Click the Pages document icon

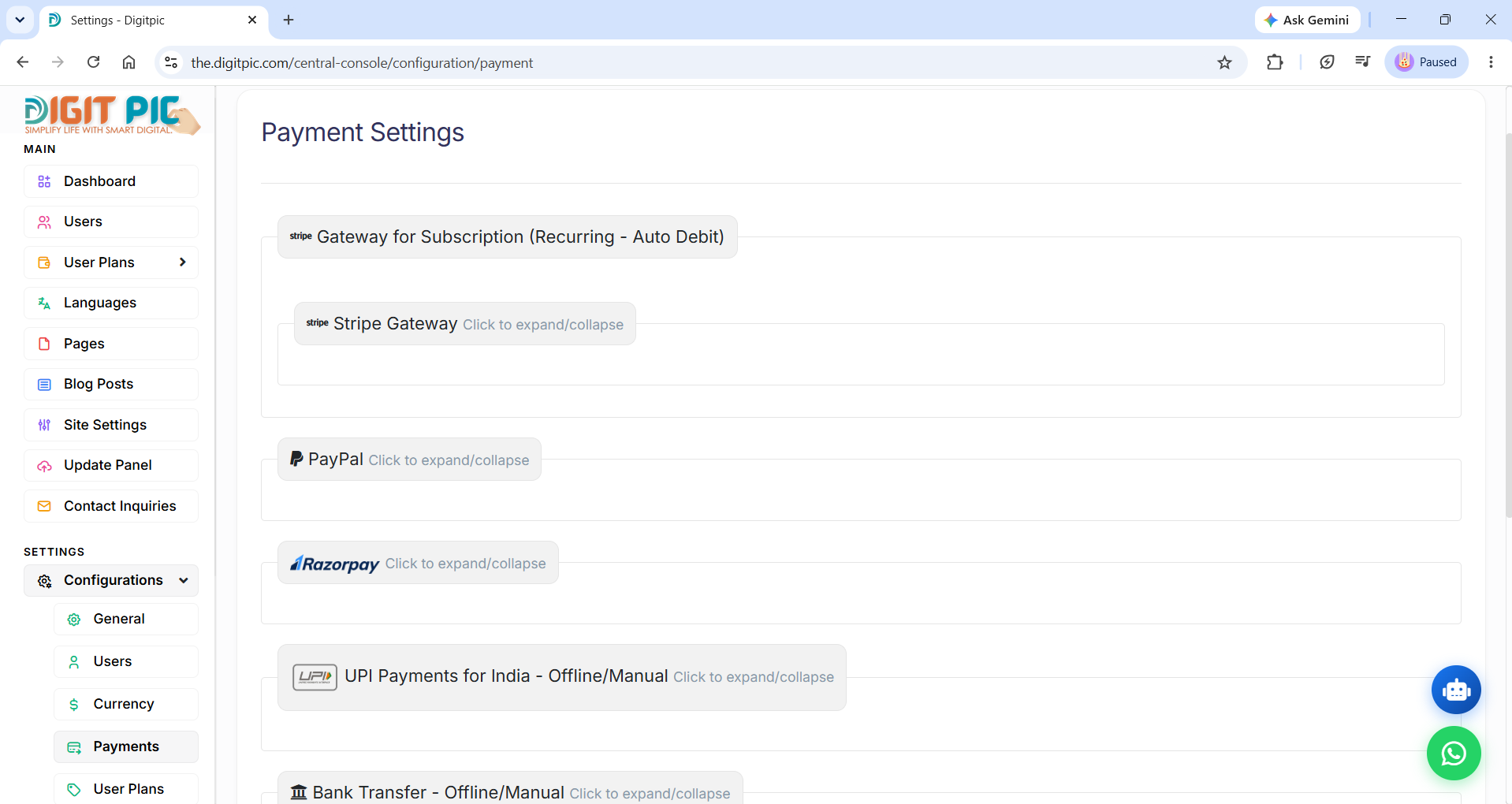[44, 344]
